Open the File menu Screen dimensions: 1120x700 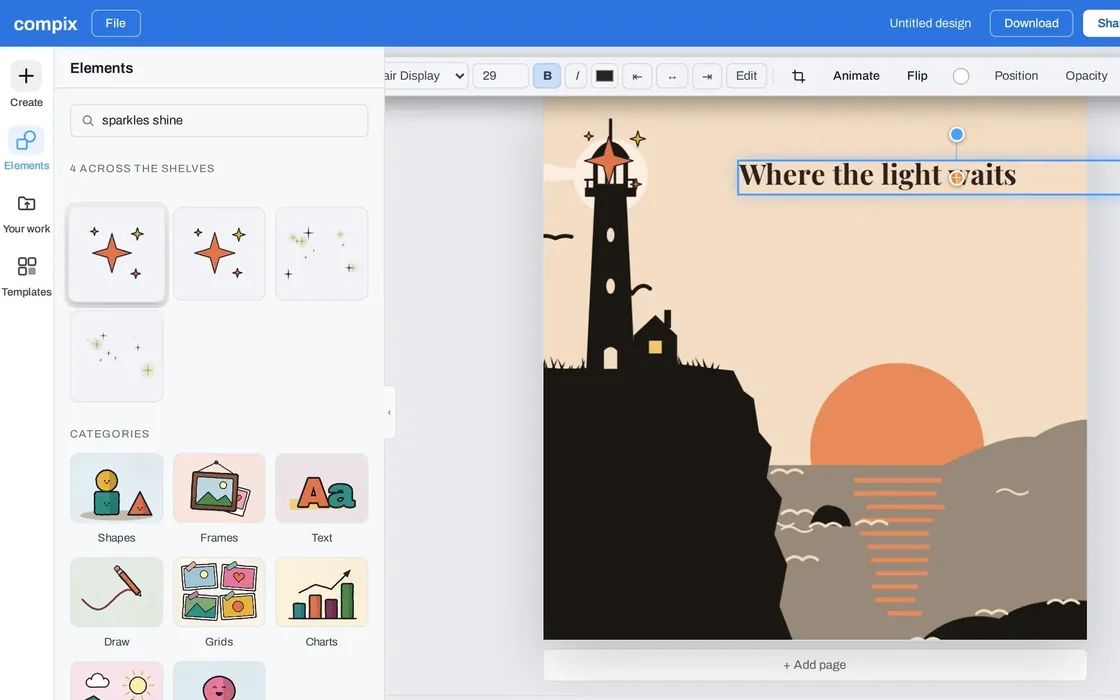(116, 24)
